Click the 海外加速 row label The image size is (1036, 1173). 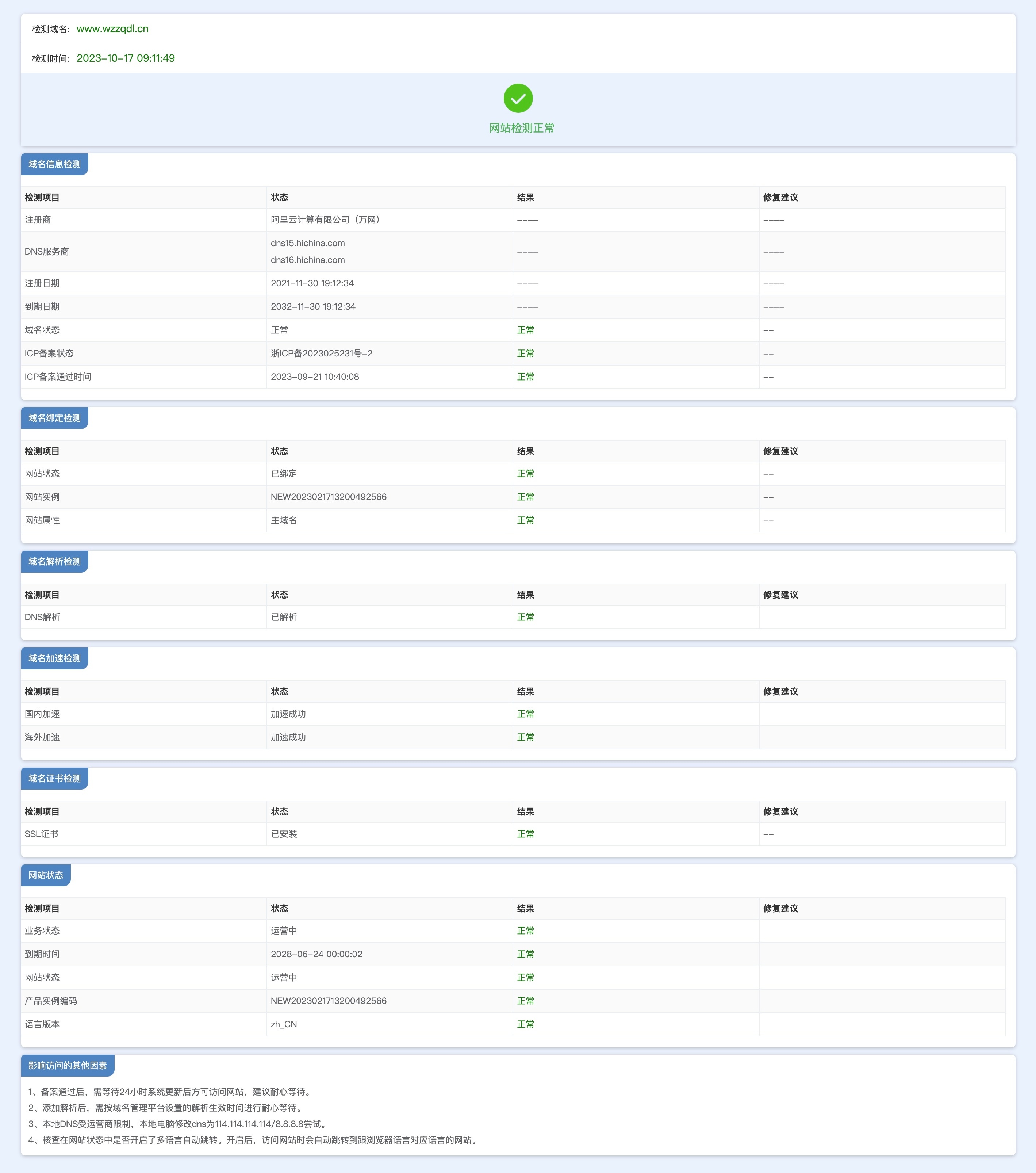42,737
